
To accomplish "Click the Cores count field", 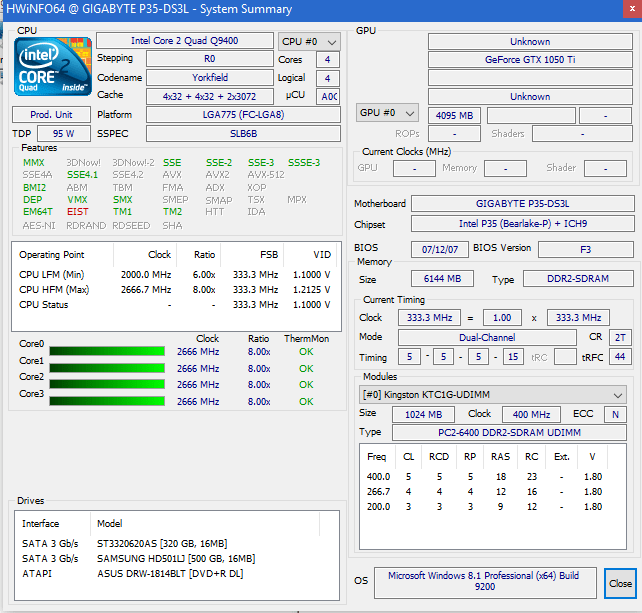I will (328, 60).
